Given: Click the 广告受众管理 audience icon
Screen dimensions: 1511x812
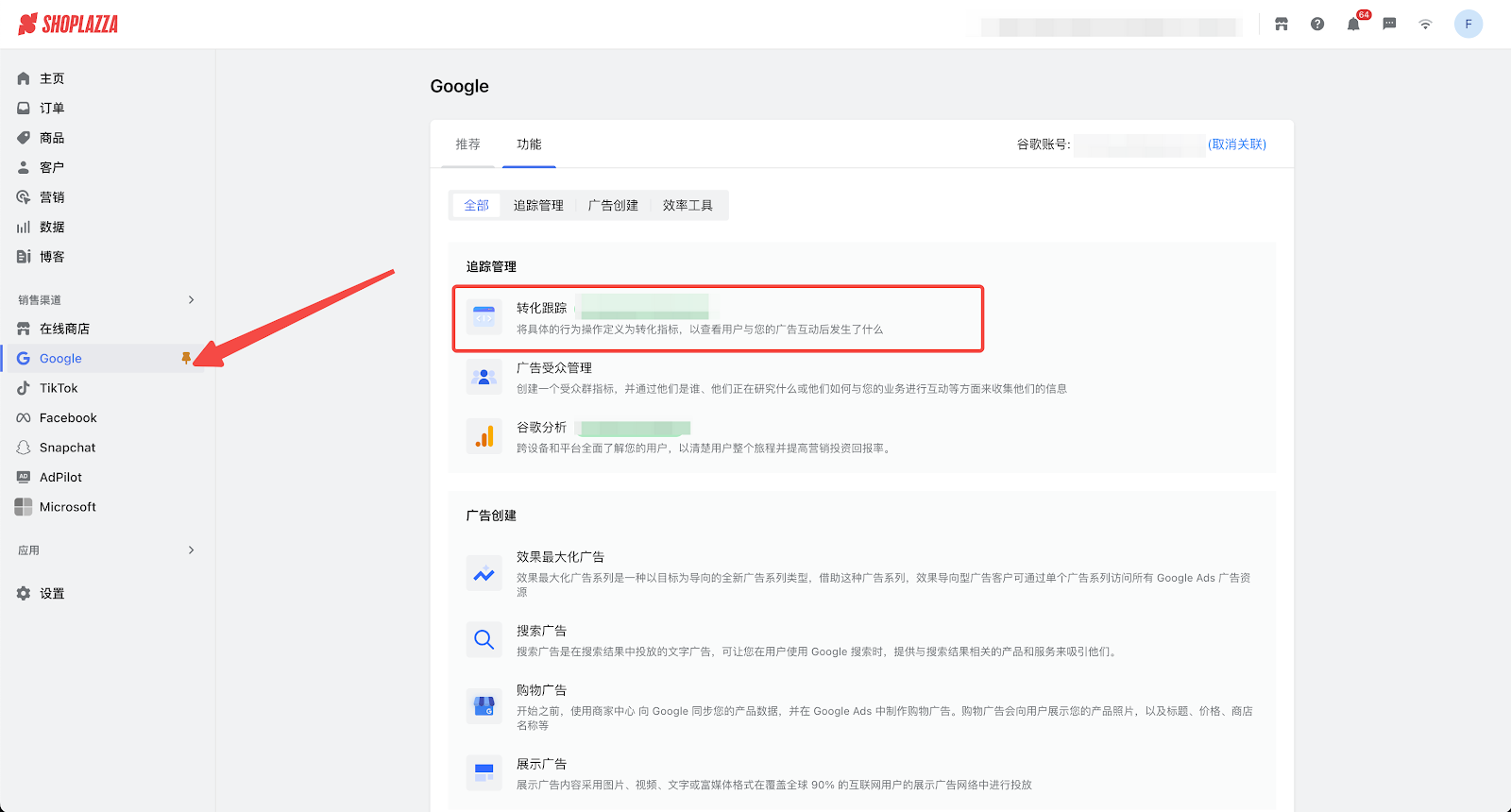Looking at the screenshot, I should pyautogui.click(x=484, y=378).
